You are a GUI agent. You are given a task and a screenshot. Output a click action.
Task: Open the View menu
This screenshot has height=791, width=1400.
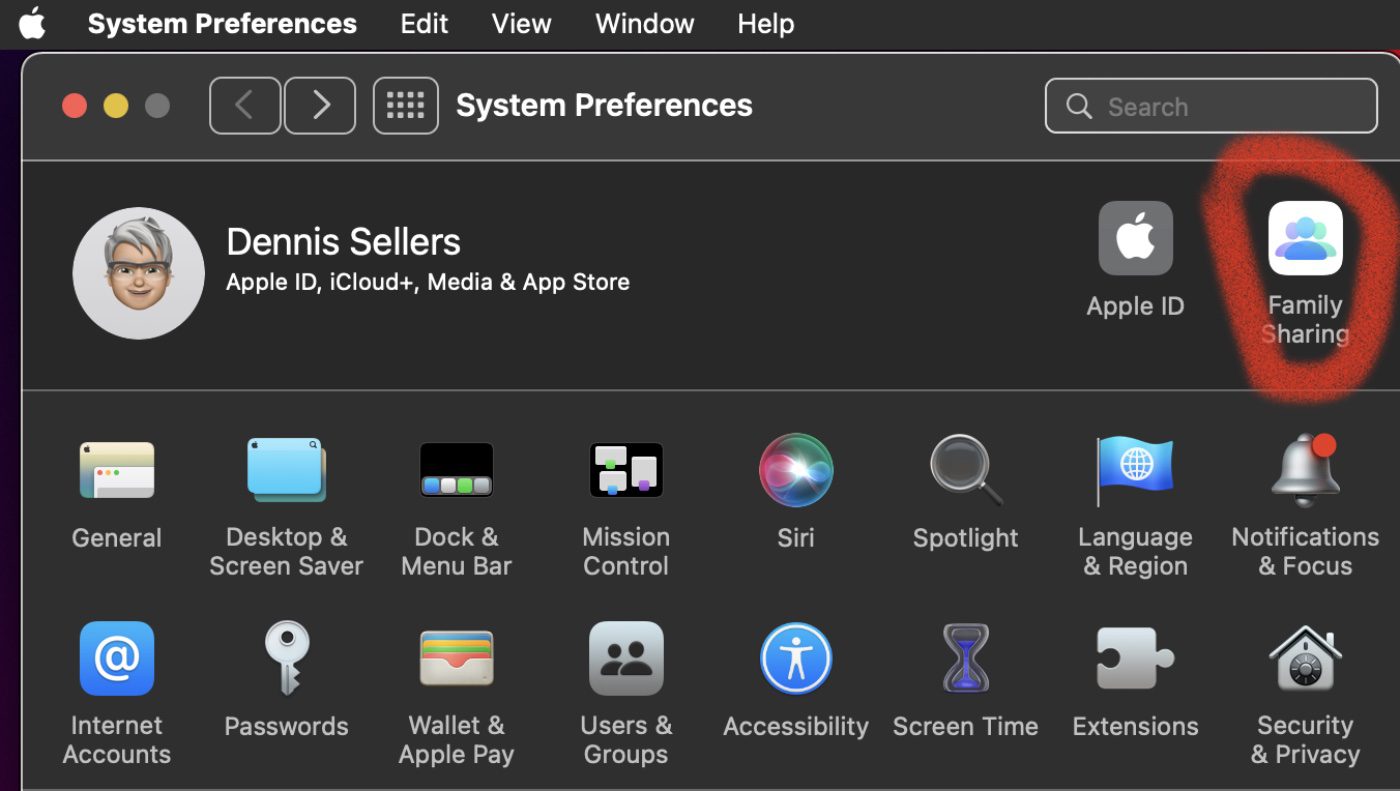pos(521,24)
